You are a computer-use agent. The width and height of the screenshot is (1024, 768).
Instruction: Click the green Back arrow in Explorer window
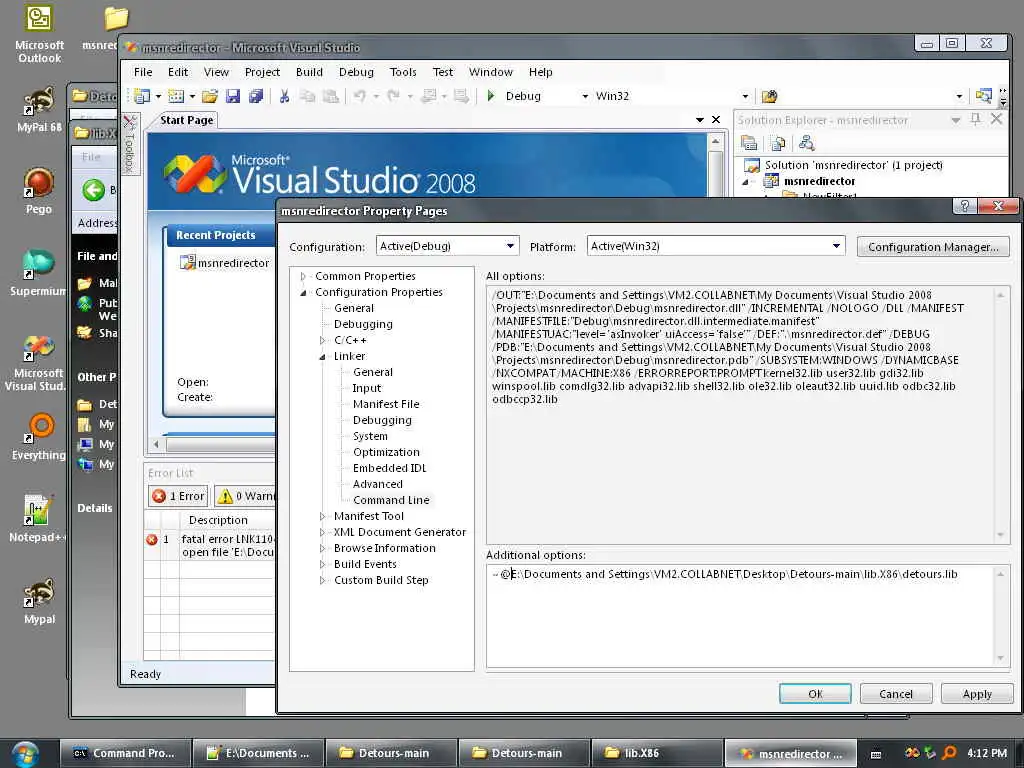click(x=93, y=190)
